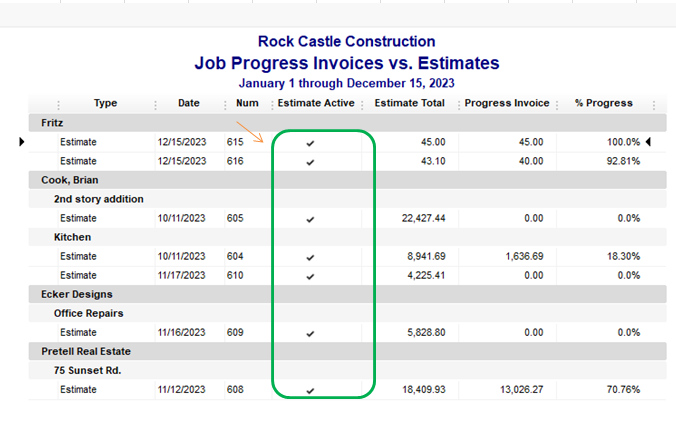The width and height of the screenshot is (676, 424).
Task: Click the Estimate Active column header
Action: click(x=316, y=103)
